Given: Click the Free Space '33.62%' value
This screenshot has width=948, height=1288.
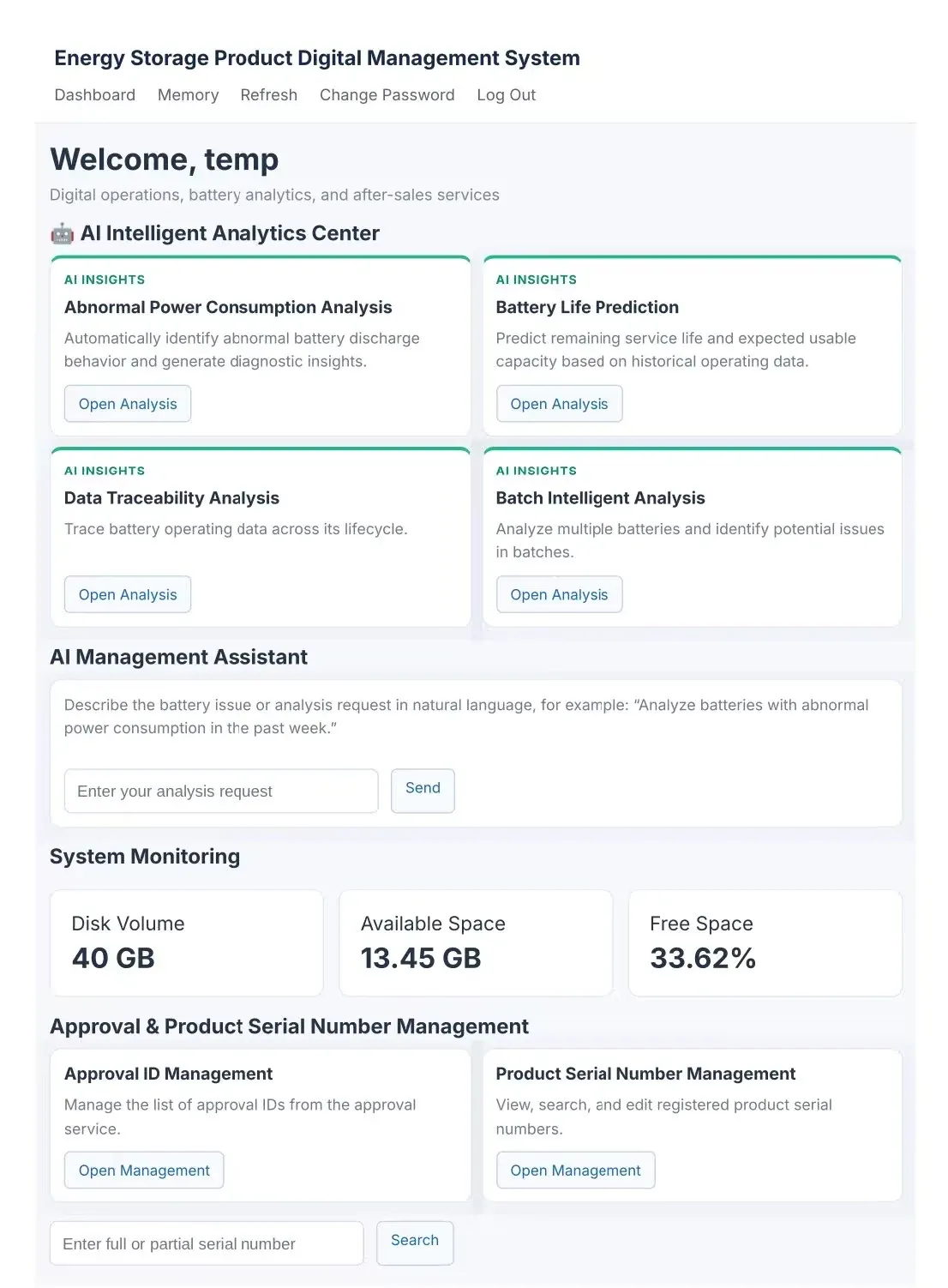Looking at the screenshot, I should click(x=703, y=959).
